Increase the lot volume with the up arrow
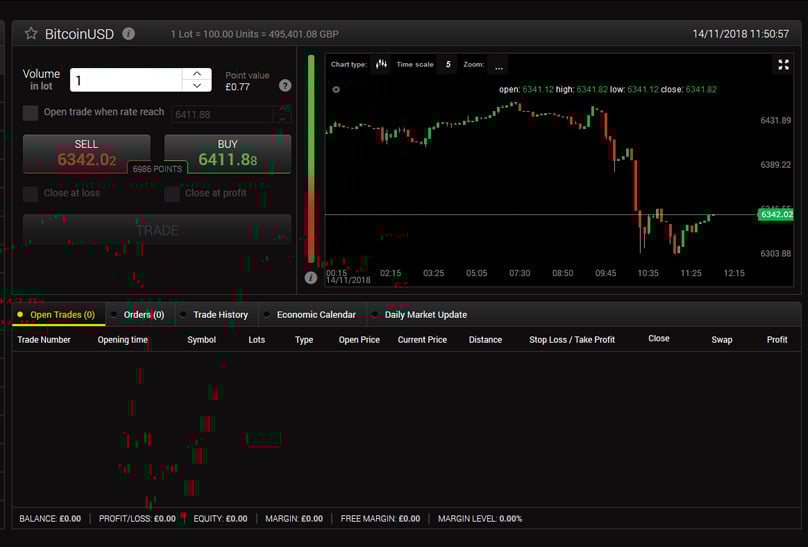Image resolution: width=808 pixels, height=547 pixels. (197, 74)
